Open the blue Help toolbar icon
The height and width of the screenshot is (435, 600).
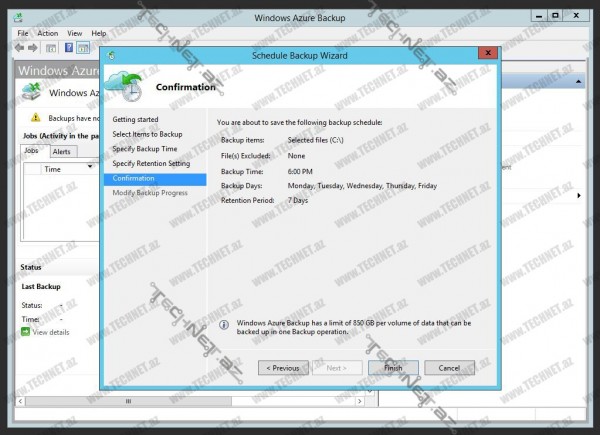69,47
